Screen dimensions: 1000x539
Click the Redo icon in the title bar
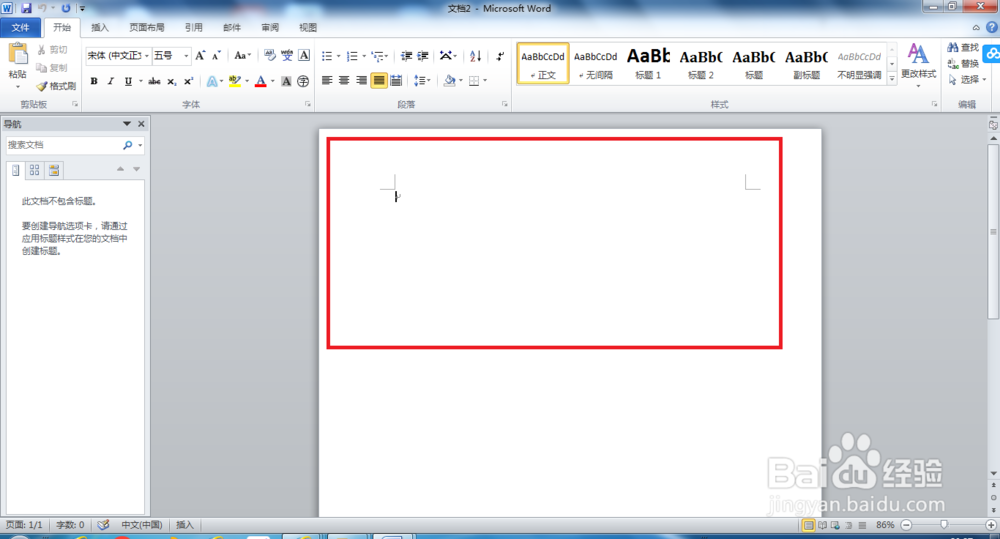coord(66,8)
